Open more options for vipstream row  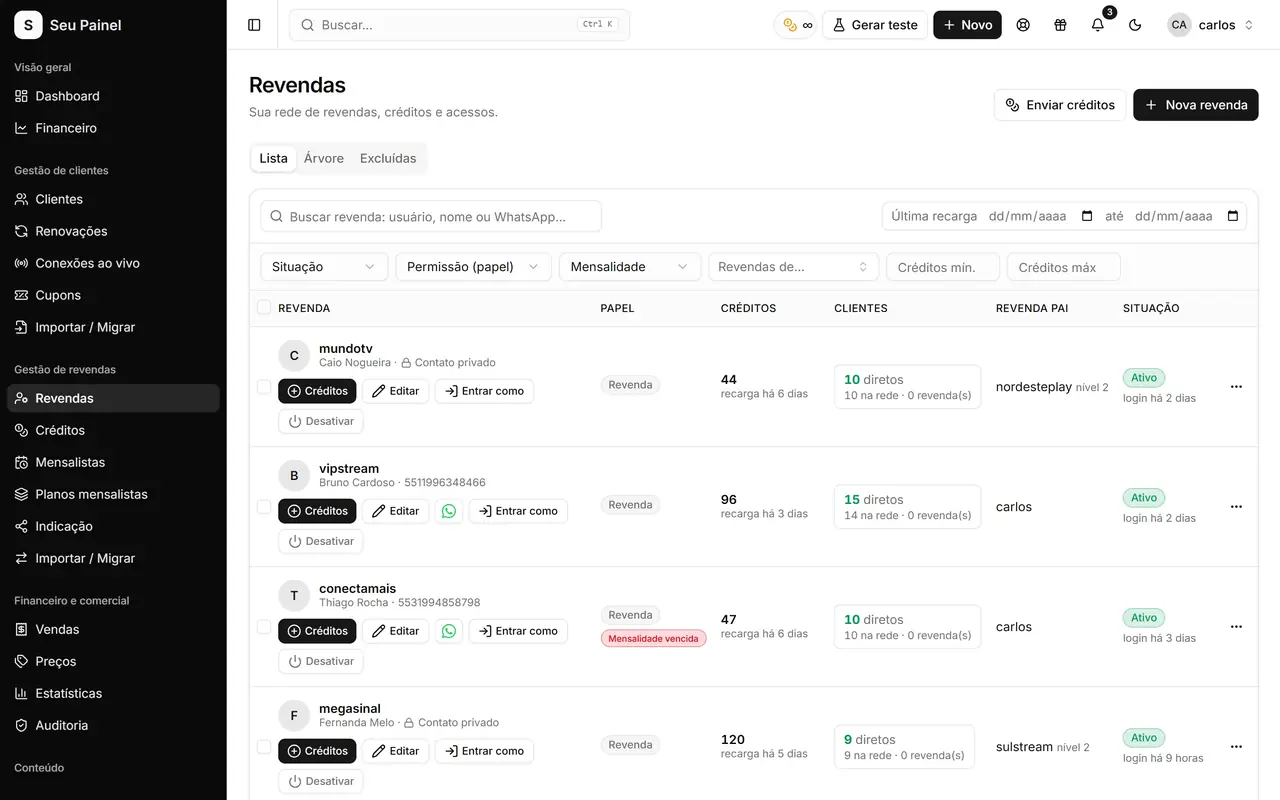tap(1236, 507)
